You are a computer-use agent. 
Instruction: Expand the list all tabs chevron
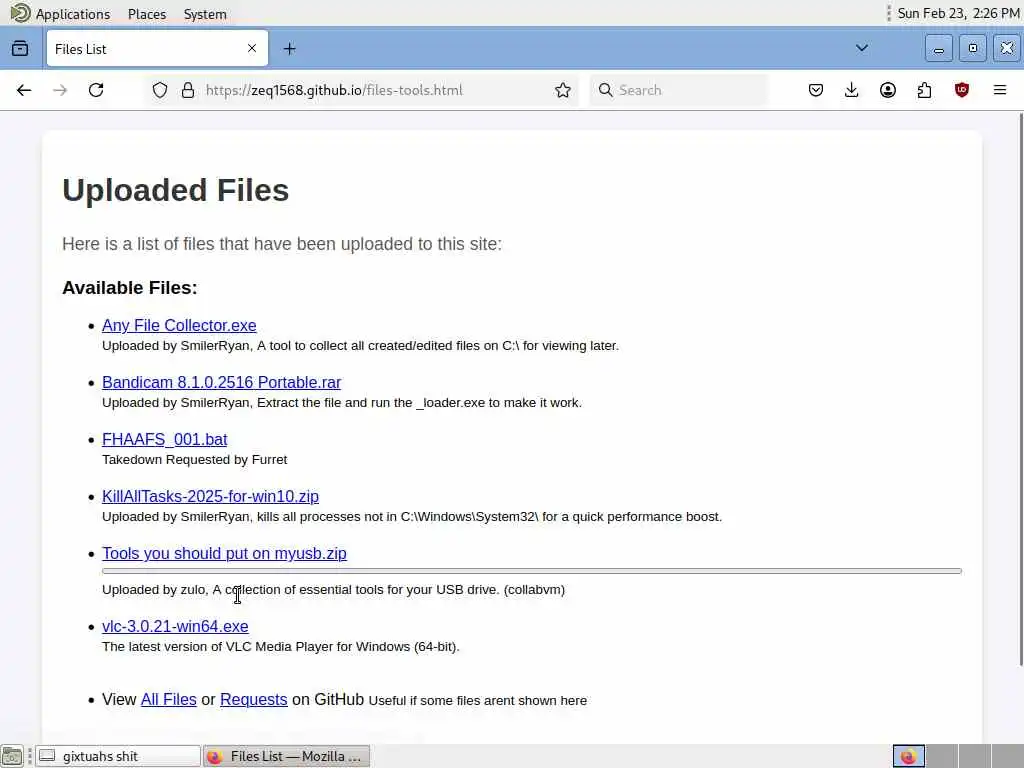click(862, 48)
